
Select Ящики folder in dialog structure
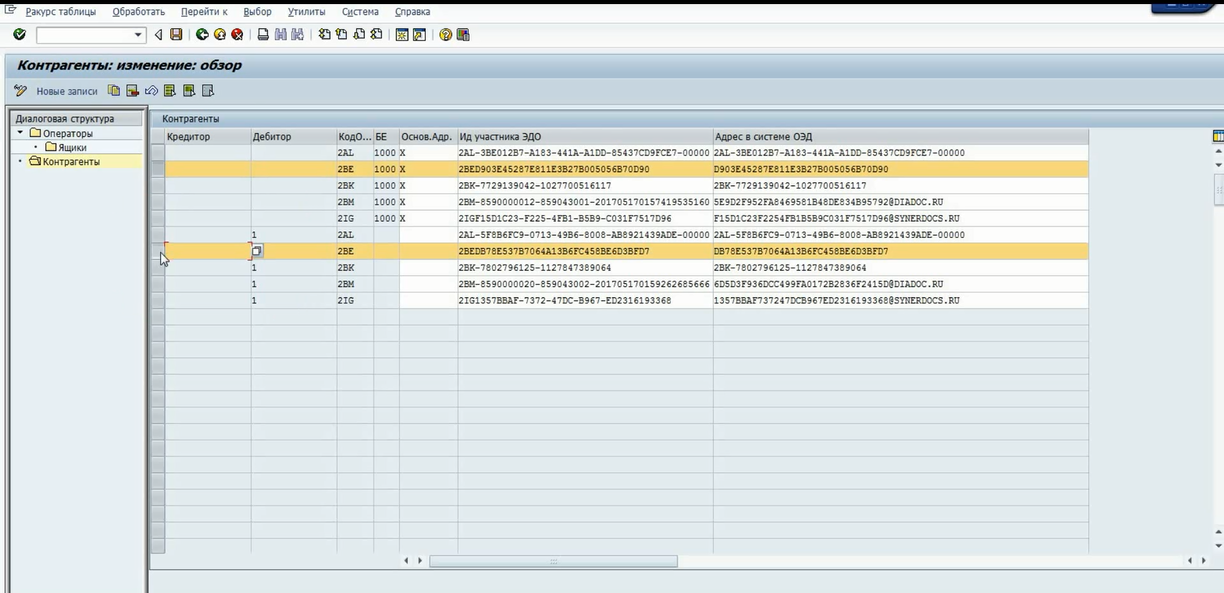click(x=72, y=147)
